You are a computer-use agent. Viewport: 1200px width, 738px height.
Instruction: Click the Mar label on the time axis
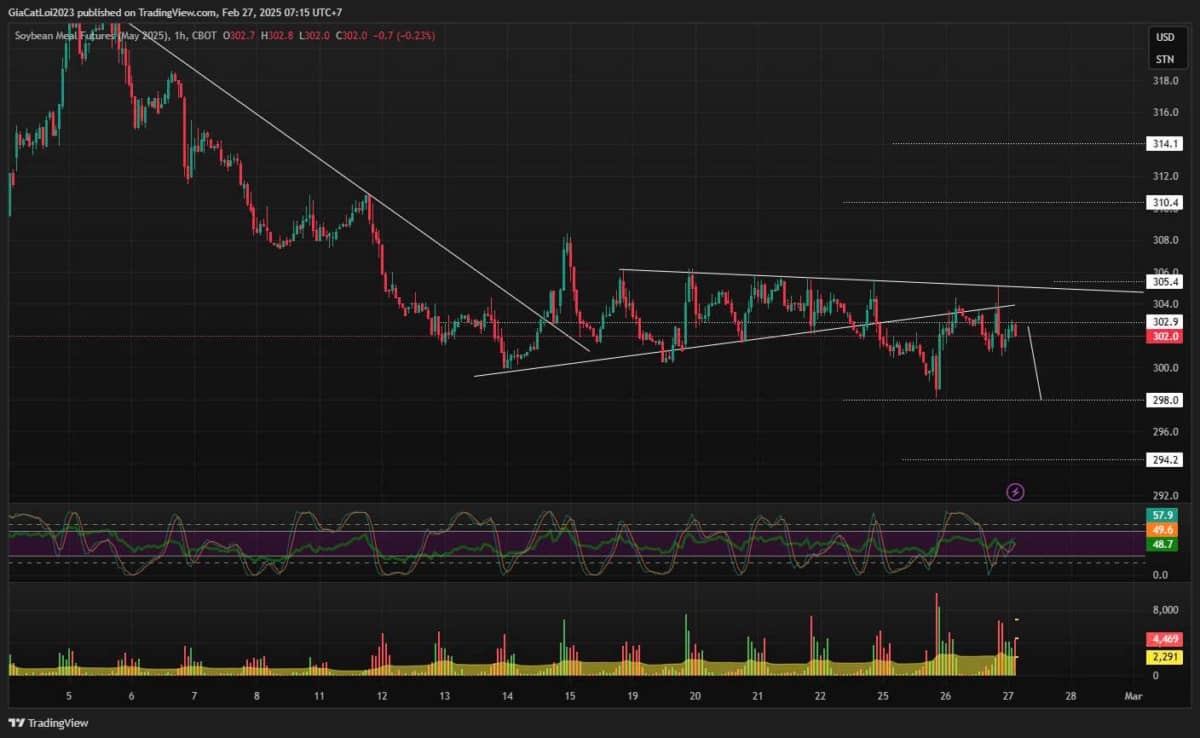(x=1133, y=695)
